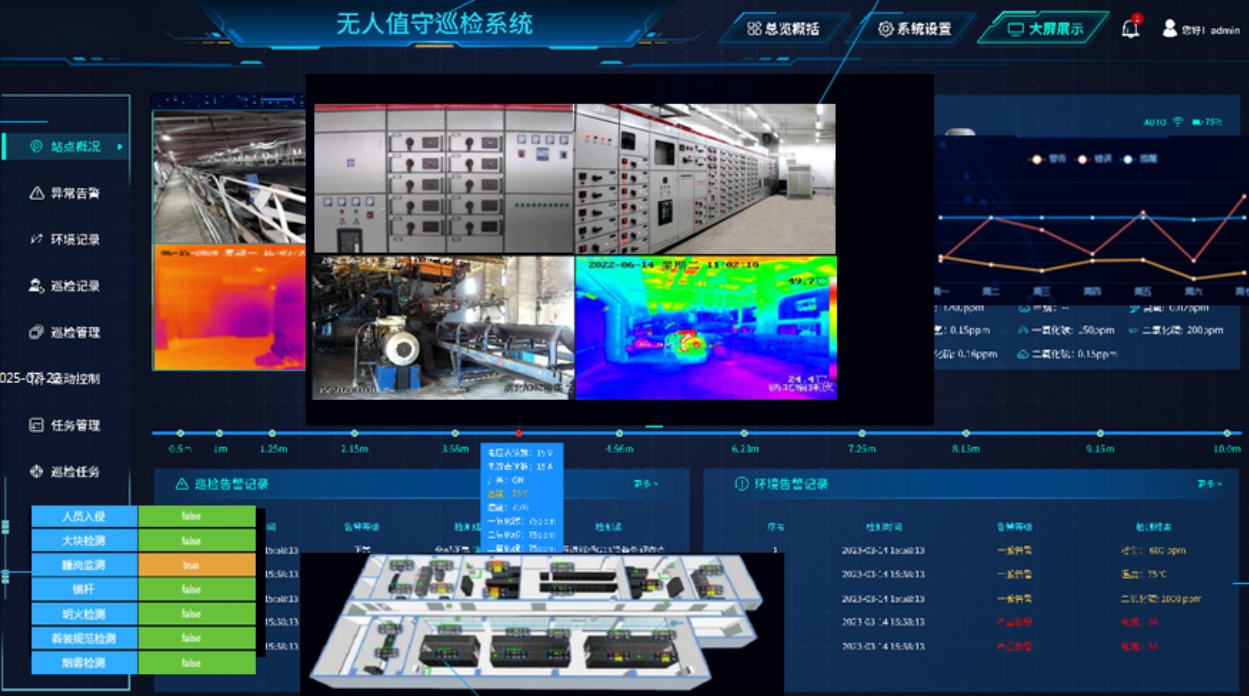Screen dimensions: 1249x696
Task: Toggle the 烟雾检测 false status cell
Action: [x=197, y=662]
